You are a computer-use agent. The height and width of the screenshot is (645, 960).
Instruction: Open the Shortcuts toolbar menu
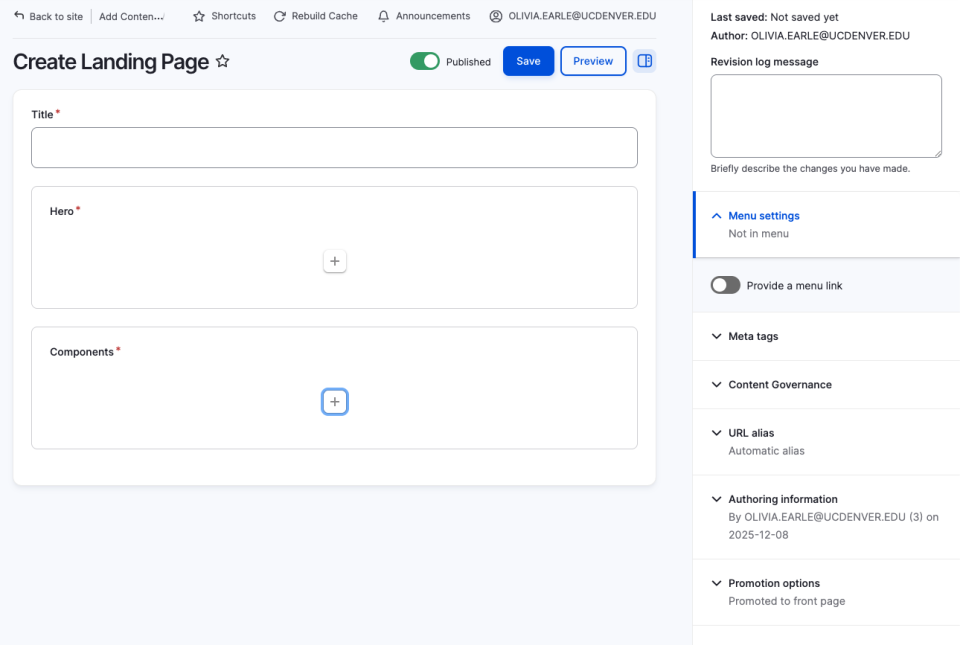pyautogui.click(x=225, y=17)
